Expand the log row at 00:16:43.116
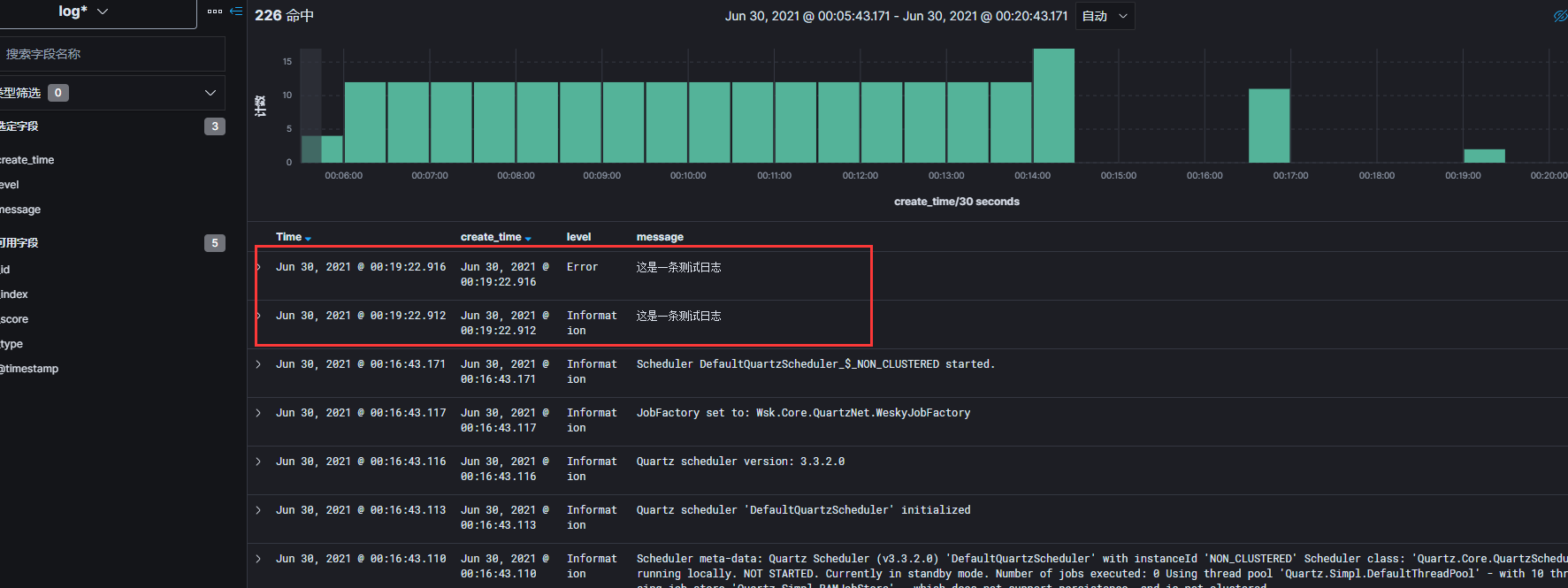 [x=258, y=462]
